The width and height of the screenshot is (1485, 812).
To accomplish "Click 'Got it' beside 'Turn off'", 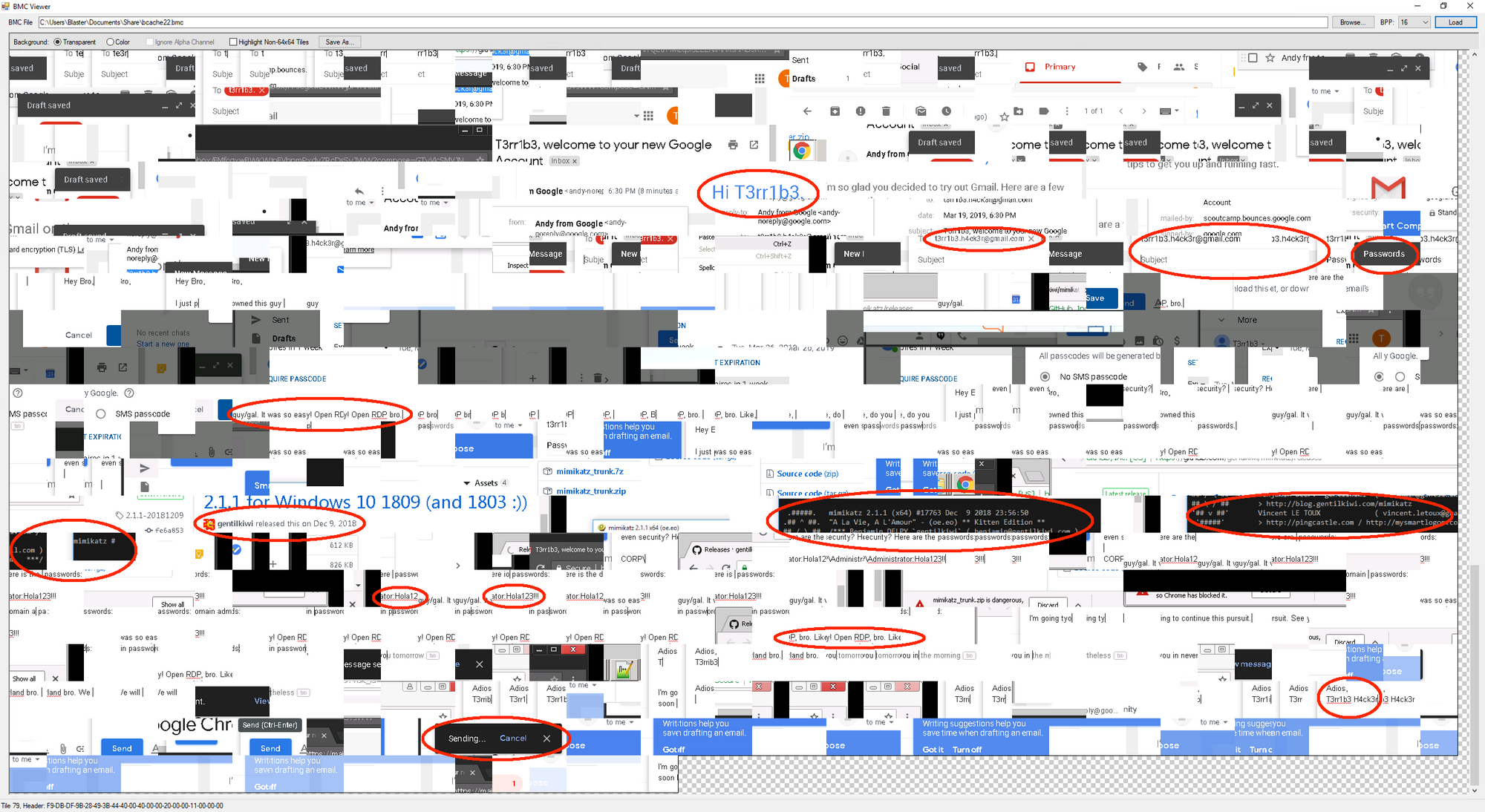I will point(933,750).
